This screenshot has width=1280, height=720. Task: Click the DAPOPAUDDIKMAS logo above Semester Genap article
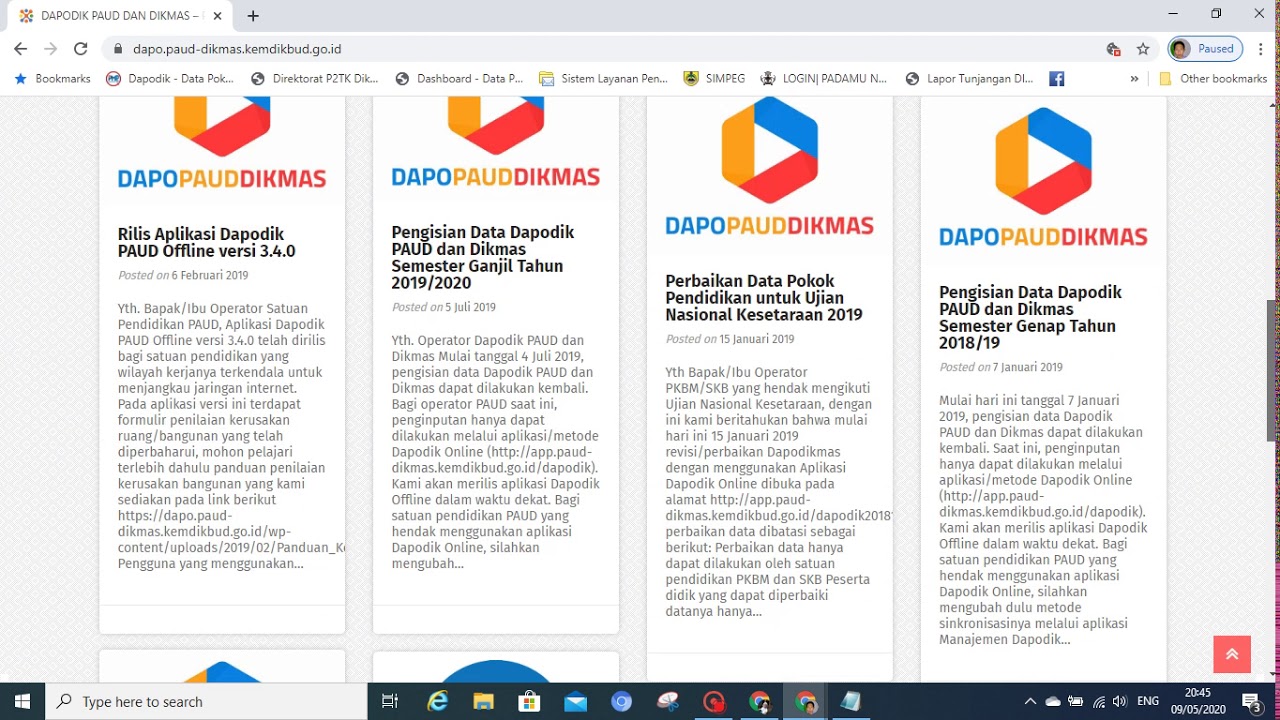click(x=1043, y=177)
